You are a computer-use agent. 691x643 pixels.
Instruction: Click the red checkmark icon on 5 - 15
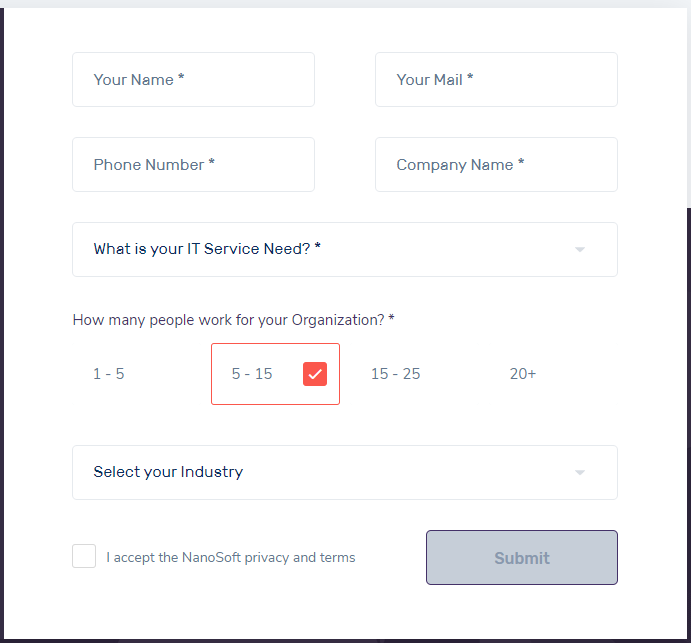tap(315, 374)
